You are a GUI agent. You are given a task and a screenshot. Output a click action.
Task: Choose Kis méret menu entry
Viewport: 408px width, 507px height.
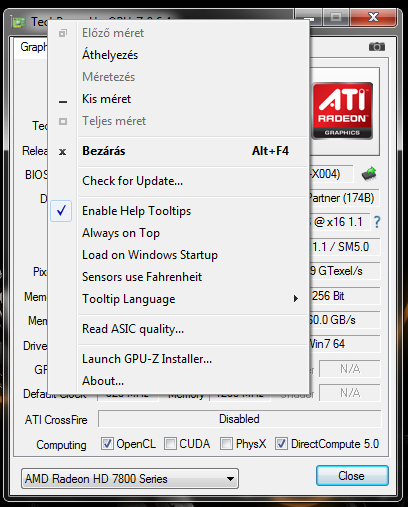178,99
